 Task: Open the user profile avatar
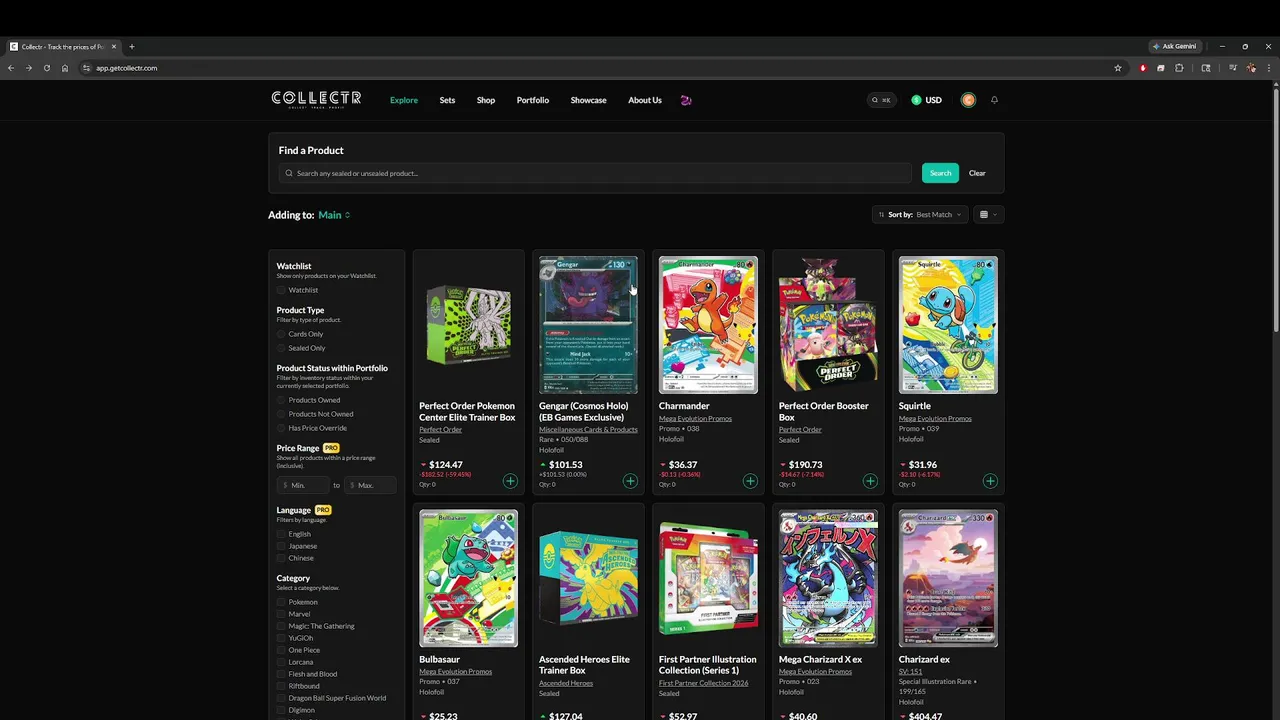pyautogui.click(x=968, y=100)
